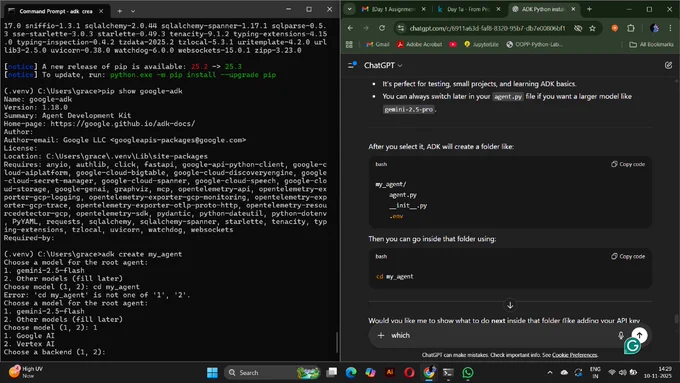Click the microphone dictation icon in the prompt box
680x383 pixels.
click(621, 335)
